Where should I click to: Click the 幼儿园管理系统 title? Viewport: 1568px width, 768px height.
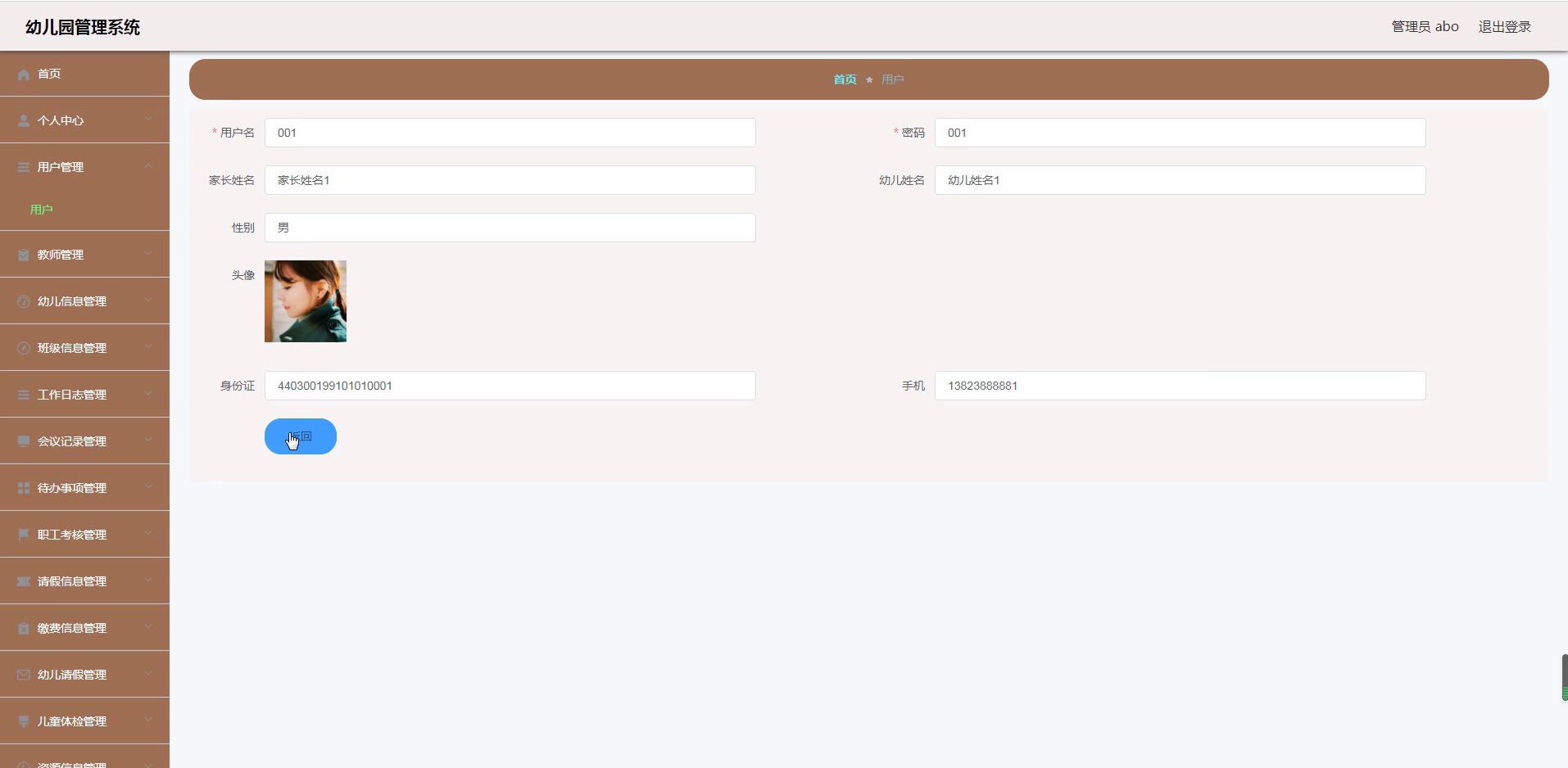pos(83,27)
